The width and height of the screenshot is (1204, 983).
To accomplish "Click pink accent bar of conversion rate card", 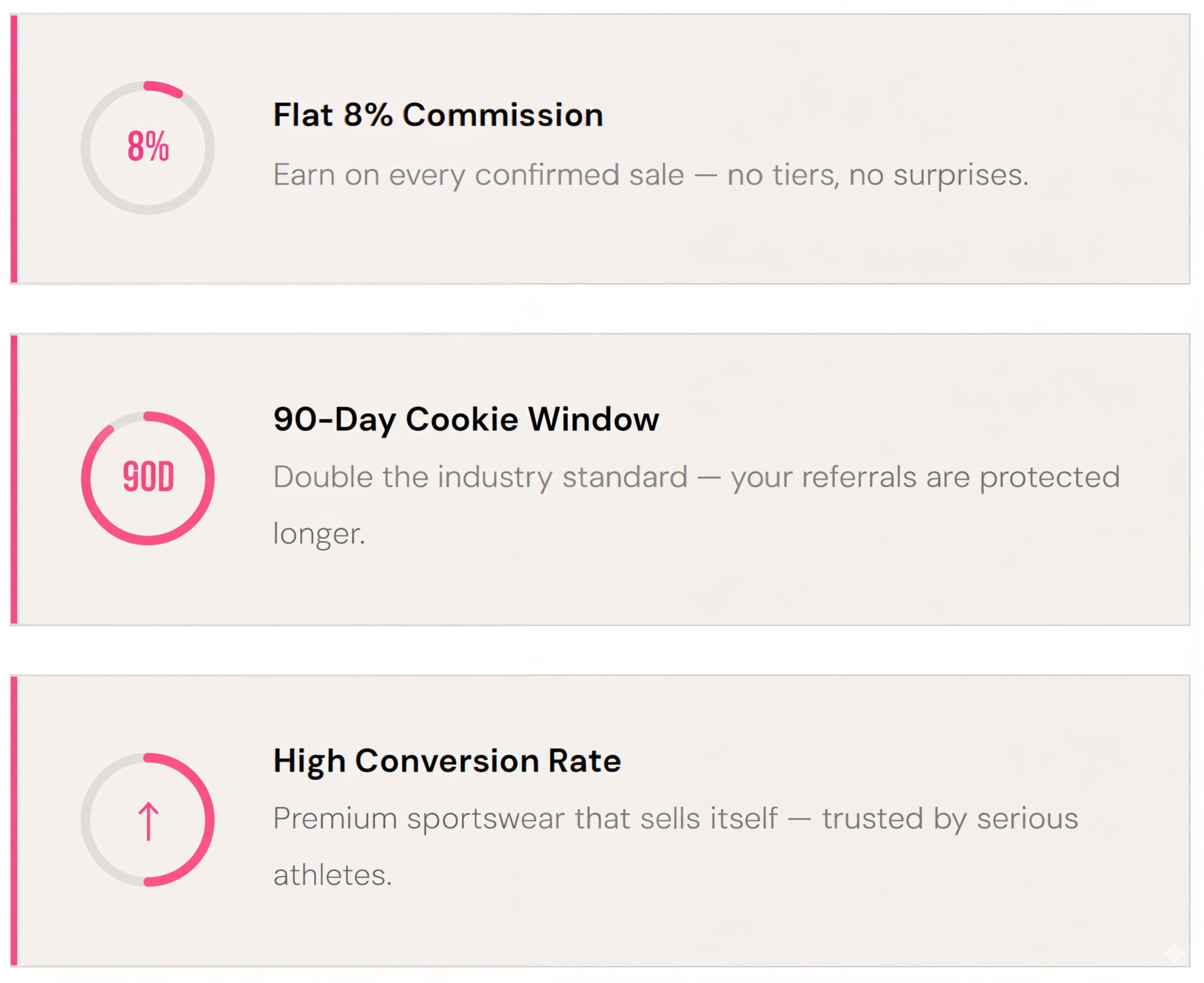I will [x=14, y=820].
